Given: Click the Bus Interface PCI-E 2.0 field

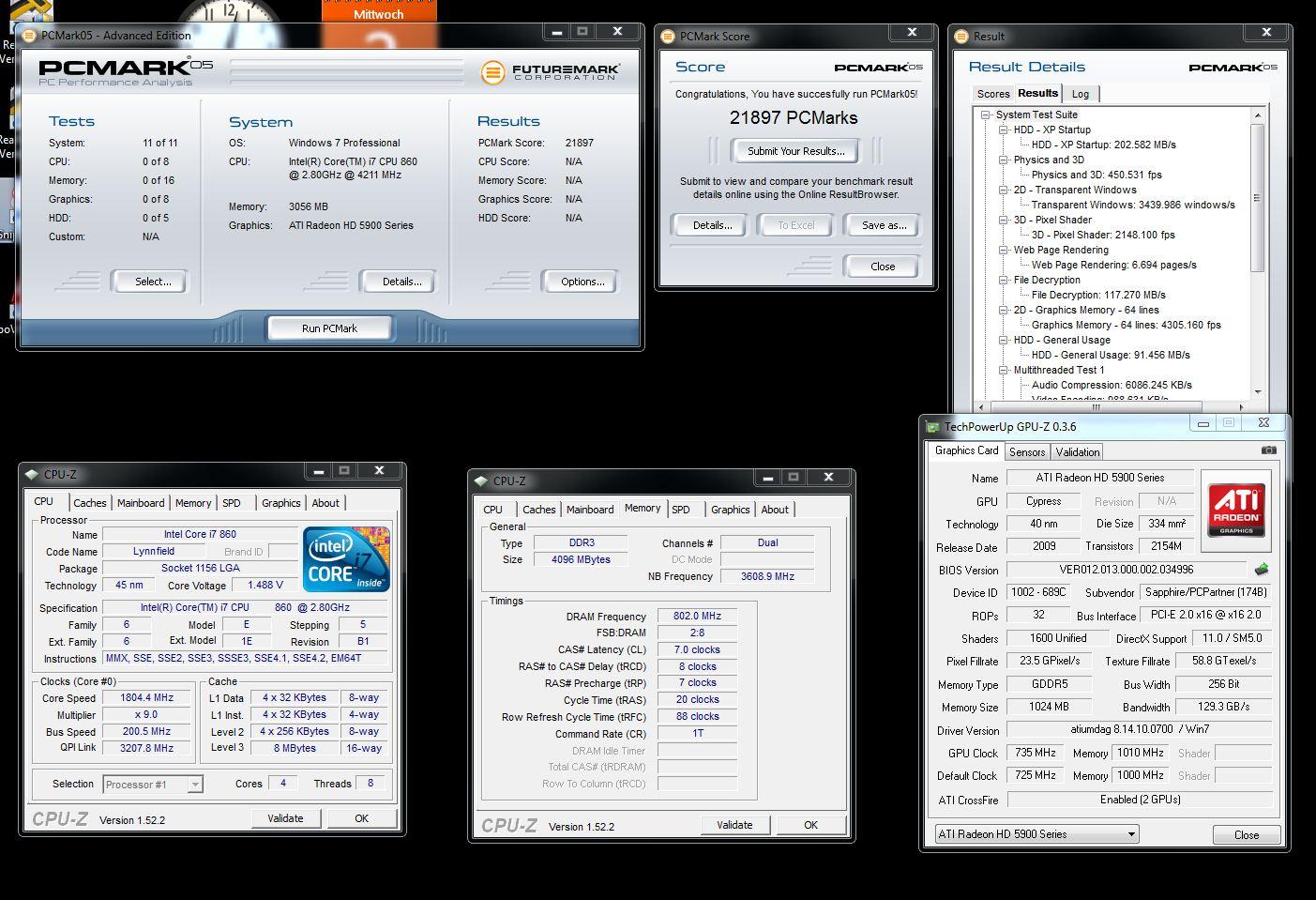Looking at the screenshot, I should 1205,615.
